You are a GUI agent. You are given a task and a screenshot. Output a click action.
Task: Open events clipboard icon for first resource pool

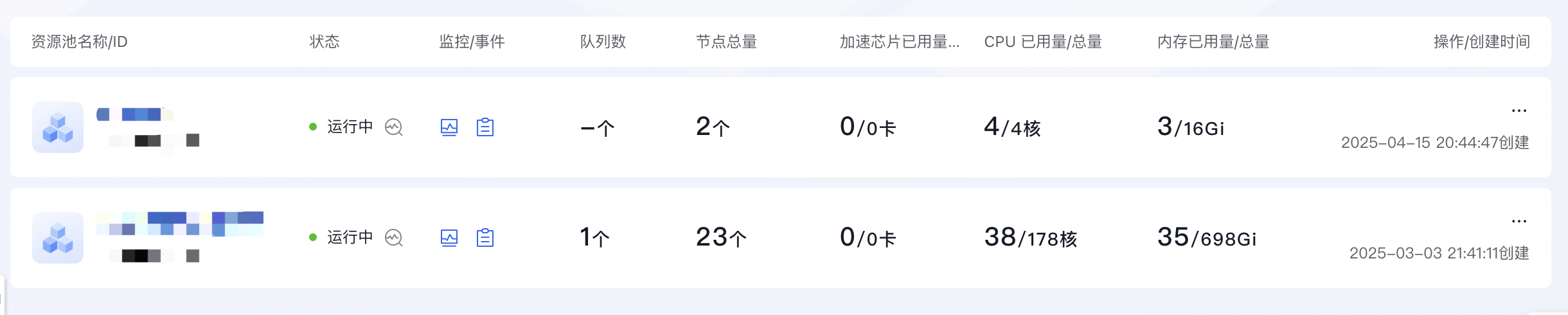pyautogui.click(x=485, y=127)
